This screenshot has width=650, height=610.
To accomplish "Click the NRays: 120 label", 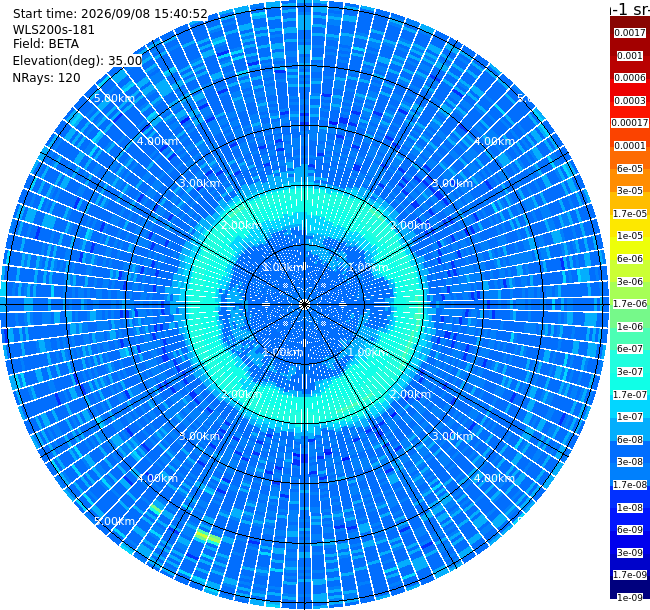I will point(46,78).
